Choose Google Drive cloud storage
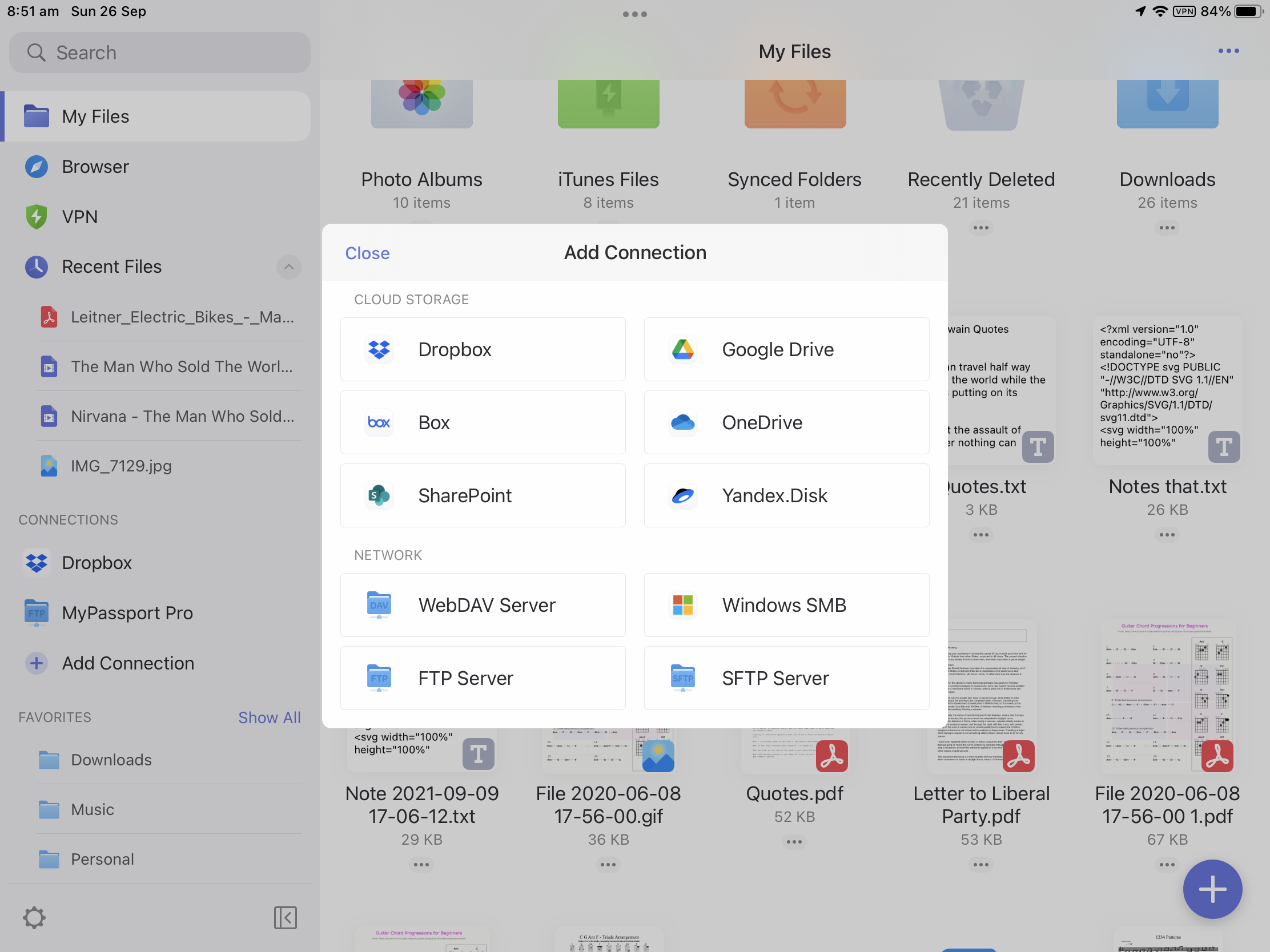Viewport: 1270px width, 952px height. tap(786, 349)
